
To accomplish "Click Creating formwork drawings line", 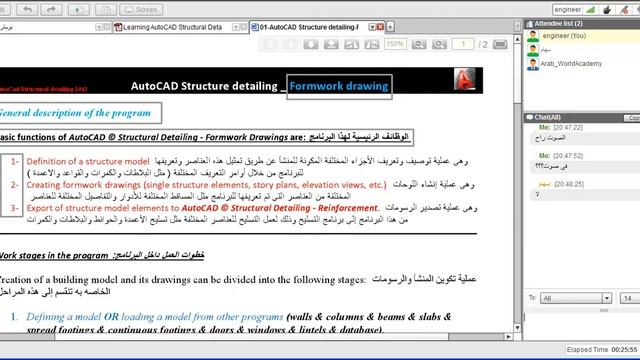I will pyautogui.click(x=206, y=185).
